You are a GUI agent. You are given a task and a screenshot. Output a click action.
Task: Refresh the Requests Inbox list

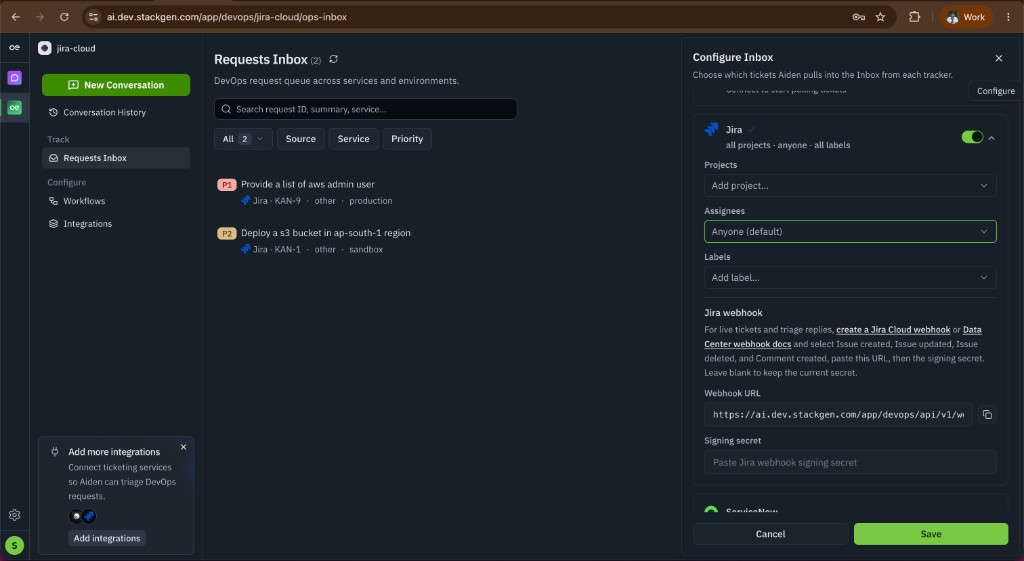(334, 59)
